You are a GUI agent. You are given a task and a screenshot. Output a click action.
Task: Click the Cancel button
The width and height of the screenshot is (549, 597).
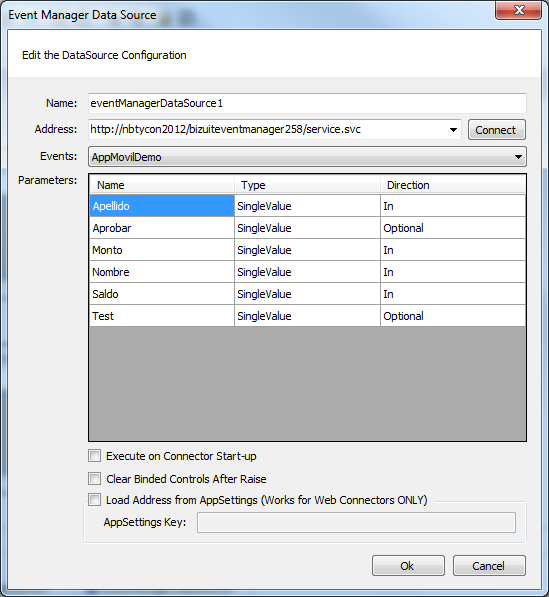pyautogui.click(x=489, y=566)
